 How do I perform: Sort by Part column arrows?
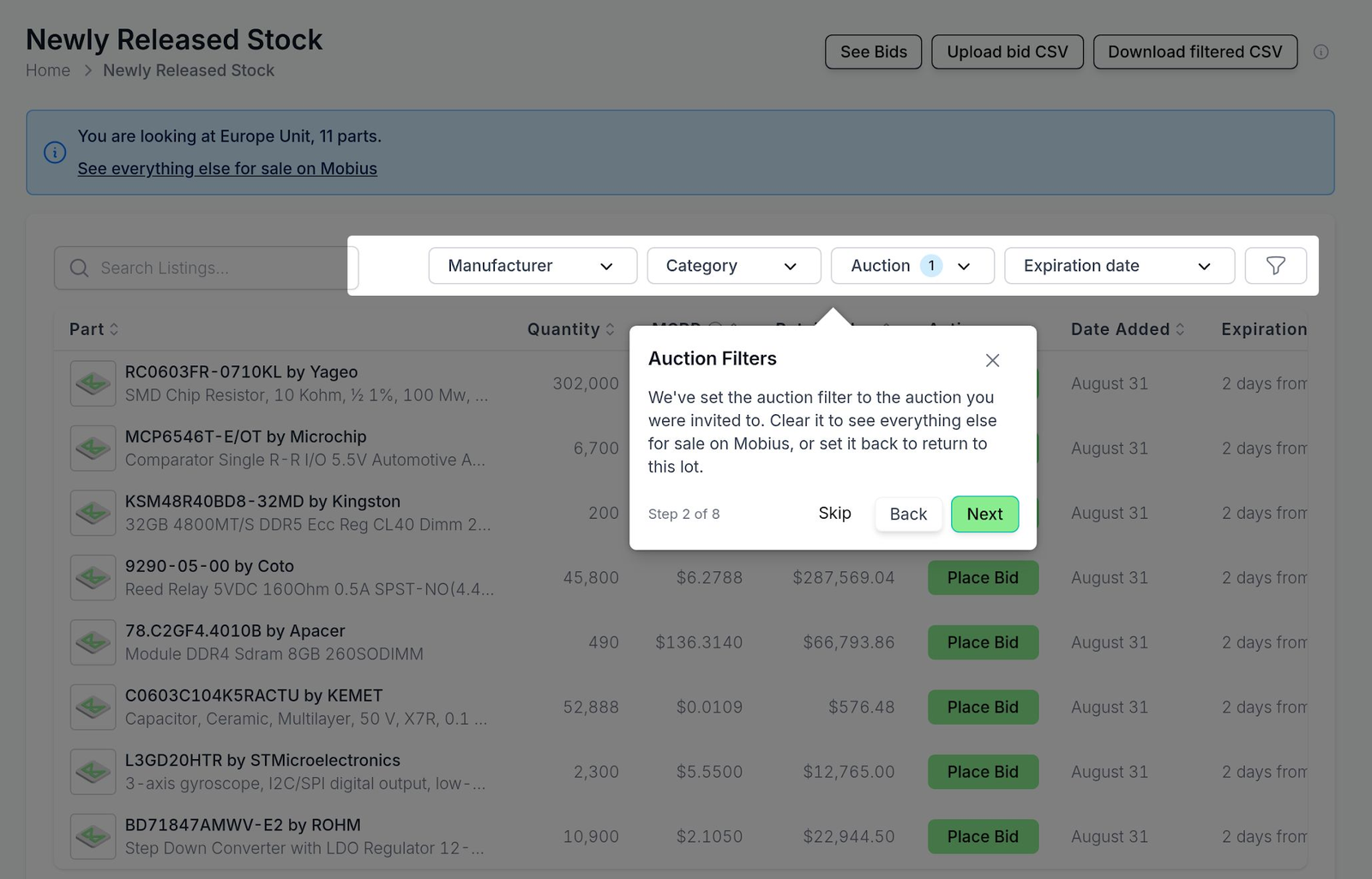[114, 329]
